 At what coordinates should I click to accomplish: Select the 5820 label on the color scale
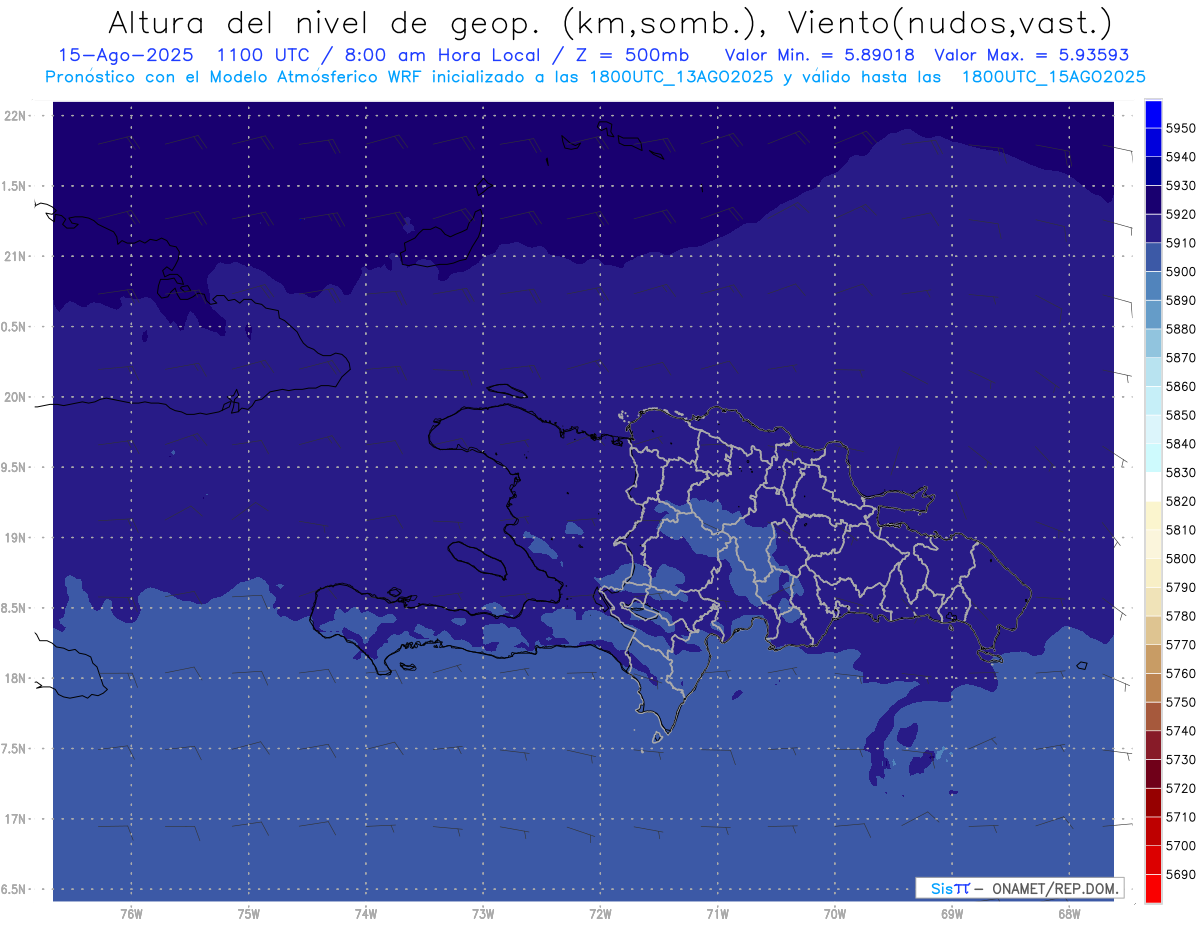1180,501
